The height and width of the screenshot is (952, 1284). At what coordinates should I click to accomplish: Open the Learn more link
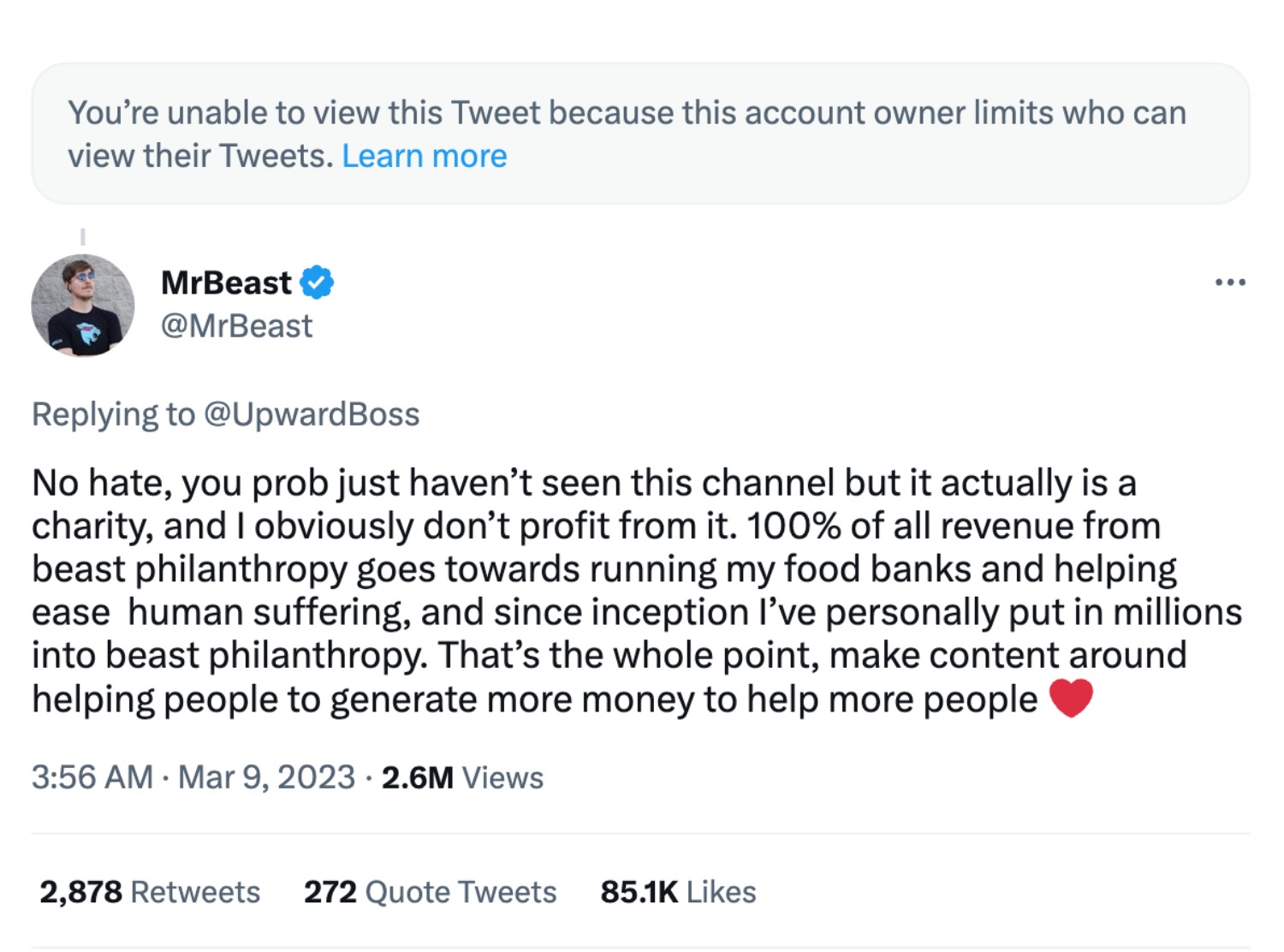click(x=425, y=156)
